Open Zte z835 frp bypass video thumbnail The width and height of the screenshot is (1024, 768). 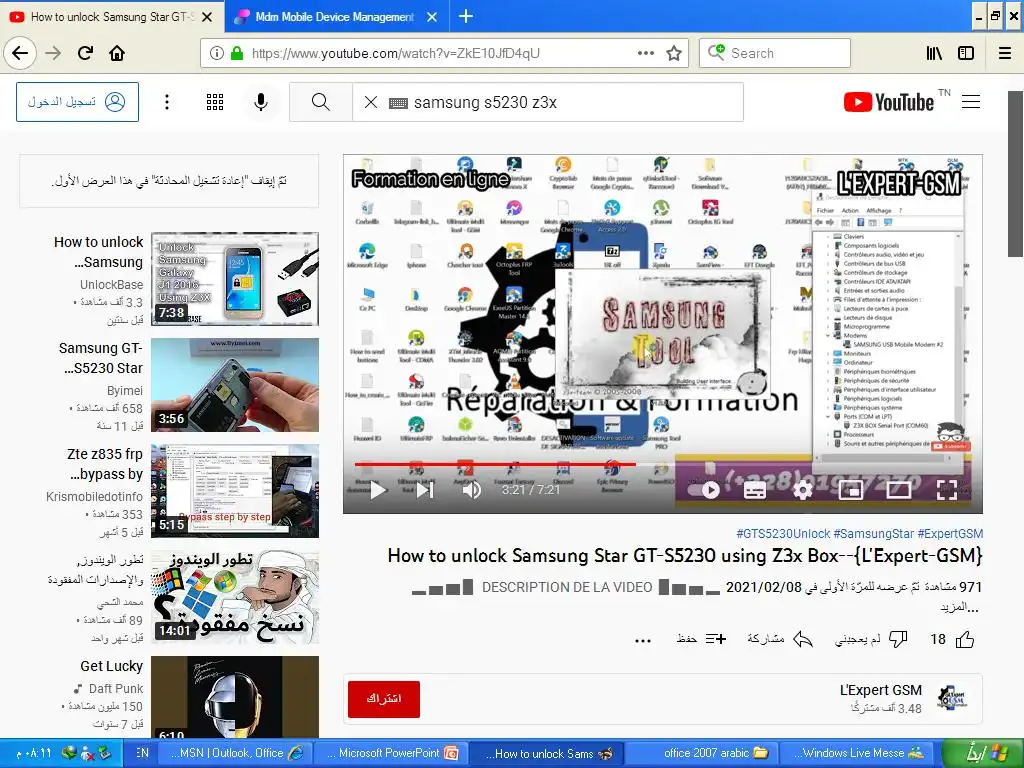tap(235, 491)
